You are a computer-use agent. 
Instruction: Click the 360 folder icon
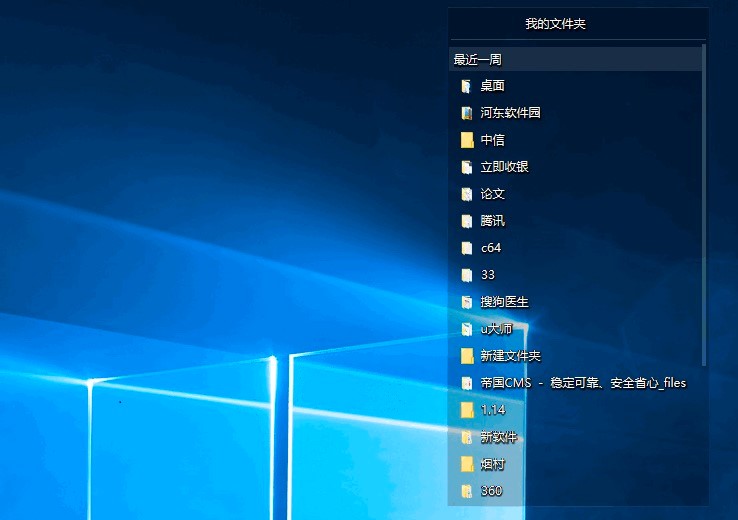coord(466,491)
